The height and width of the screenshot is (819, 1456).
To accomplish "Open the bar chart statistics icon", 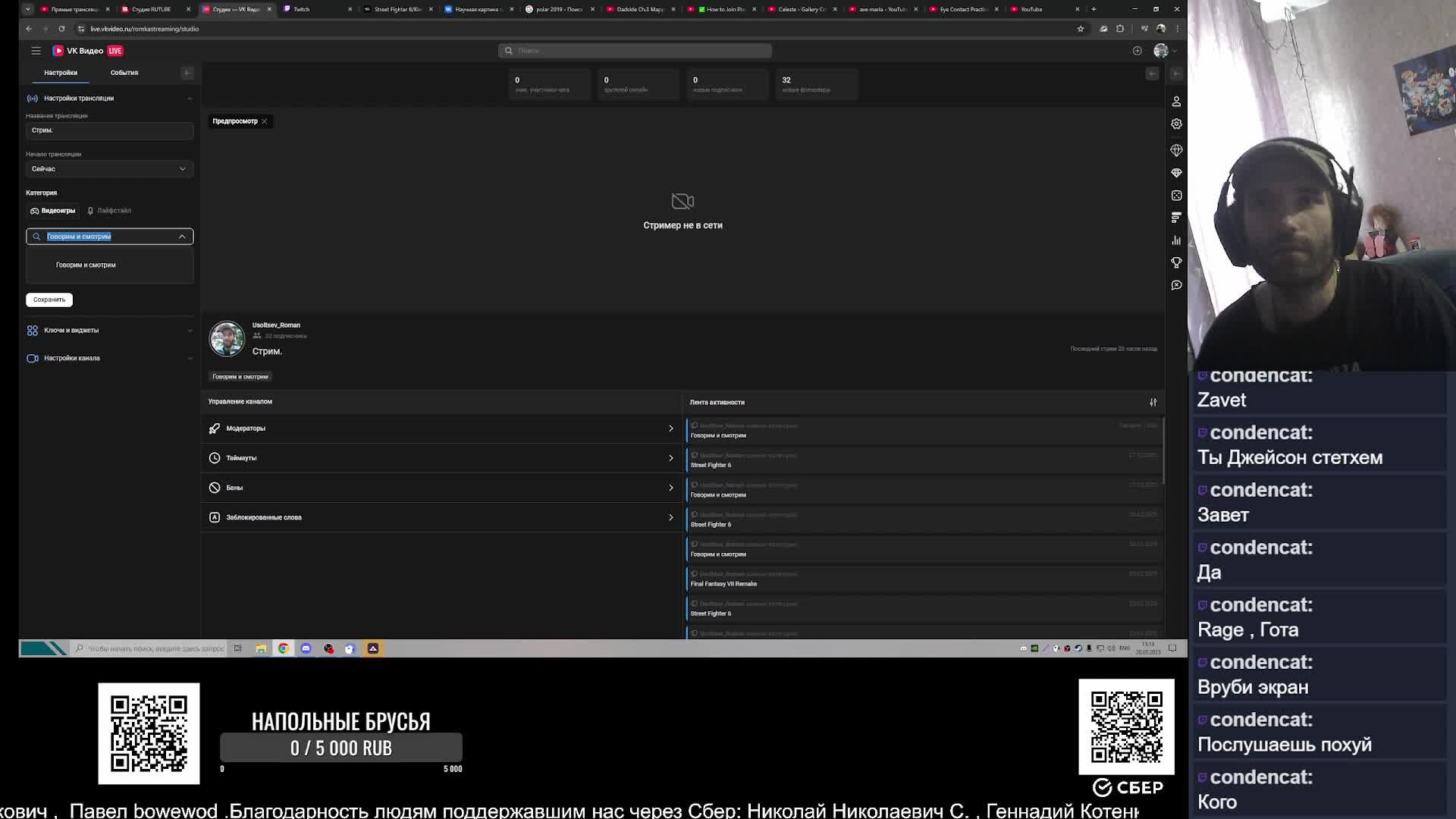I will [x=1176, y=240].
